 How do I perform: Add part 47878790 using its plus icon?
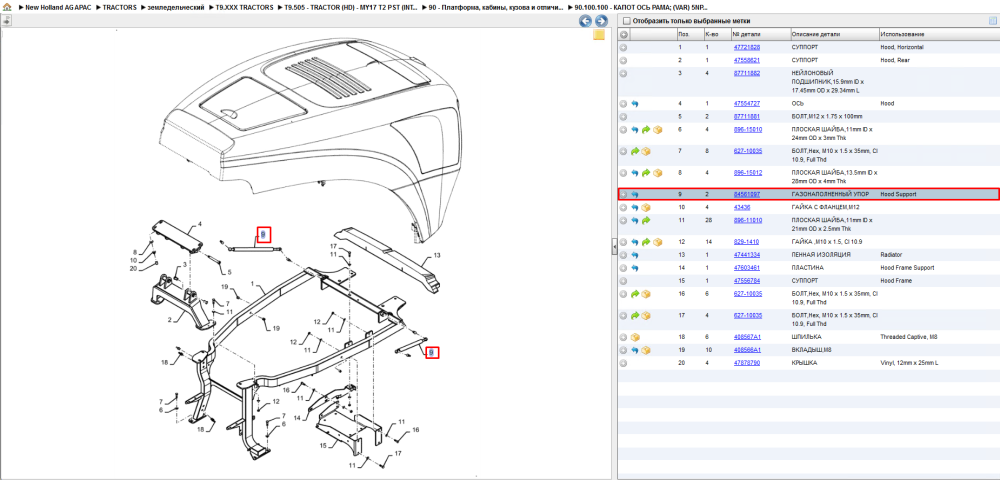(x=624, y=363)
